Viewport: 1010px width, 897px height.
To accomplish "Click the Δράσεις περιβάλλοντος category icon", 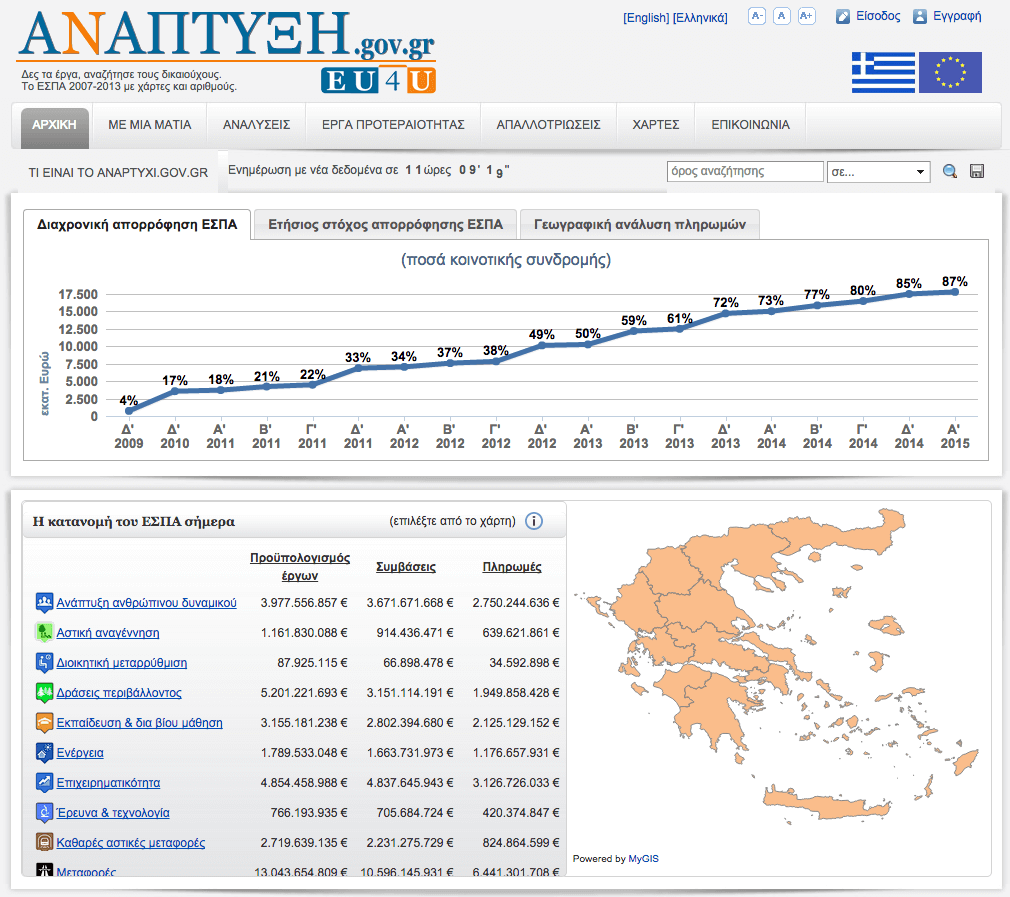I will 44,693.
